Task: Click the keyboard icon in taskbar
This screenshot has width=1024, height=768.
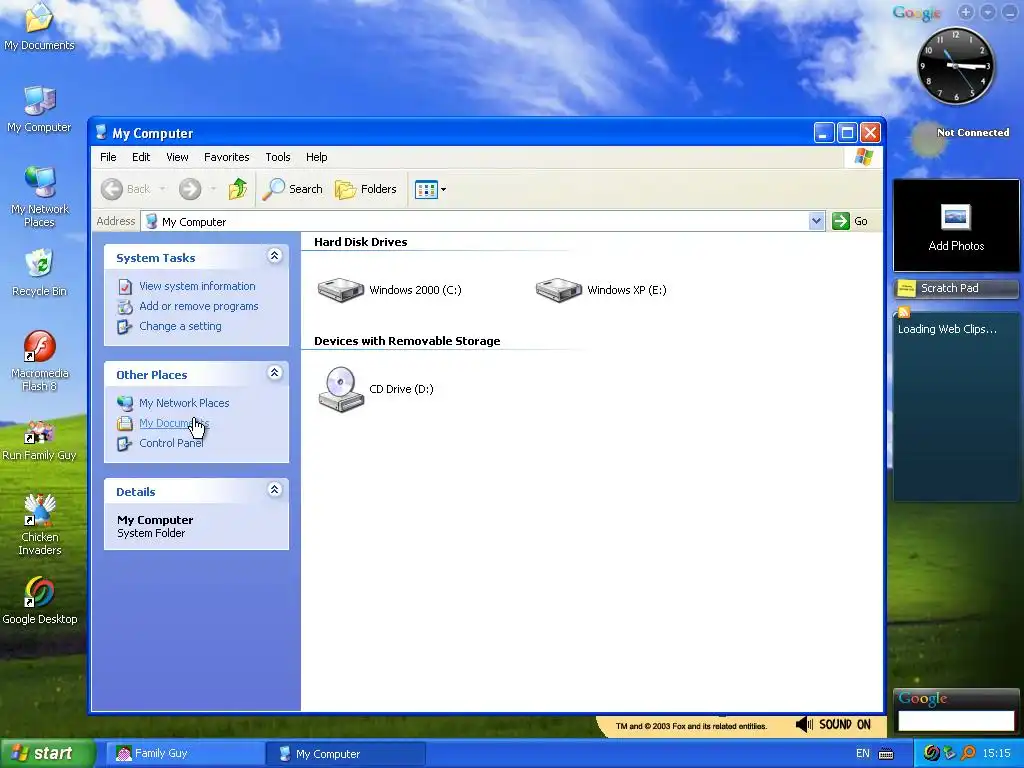Action: point(886,754)
